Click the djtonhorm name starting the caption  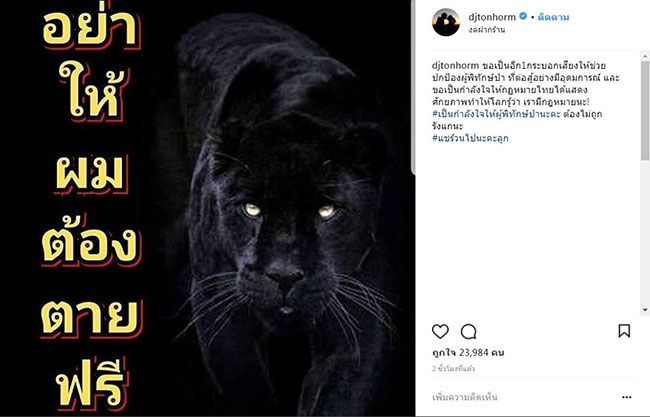[455, 65]
